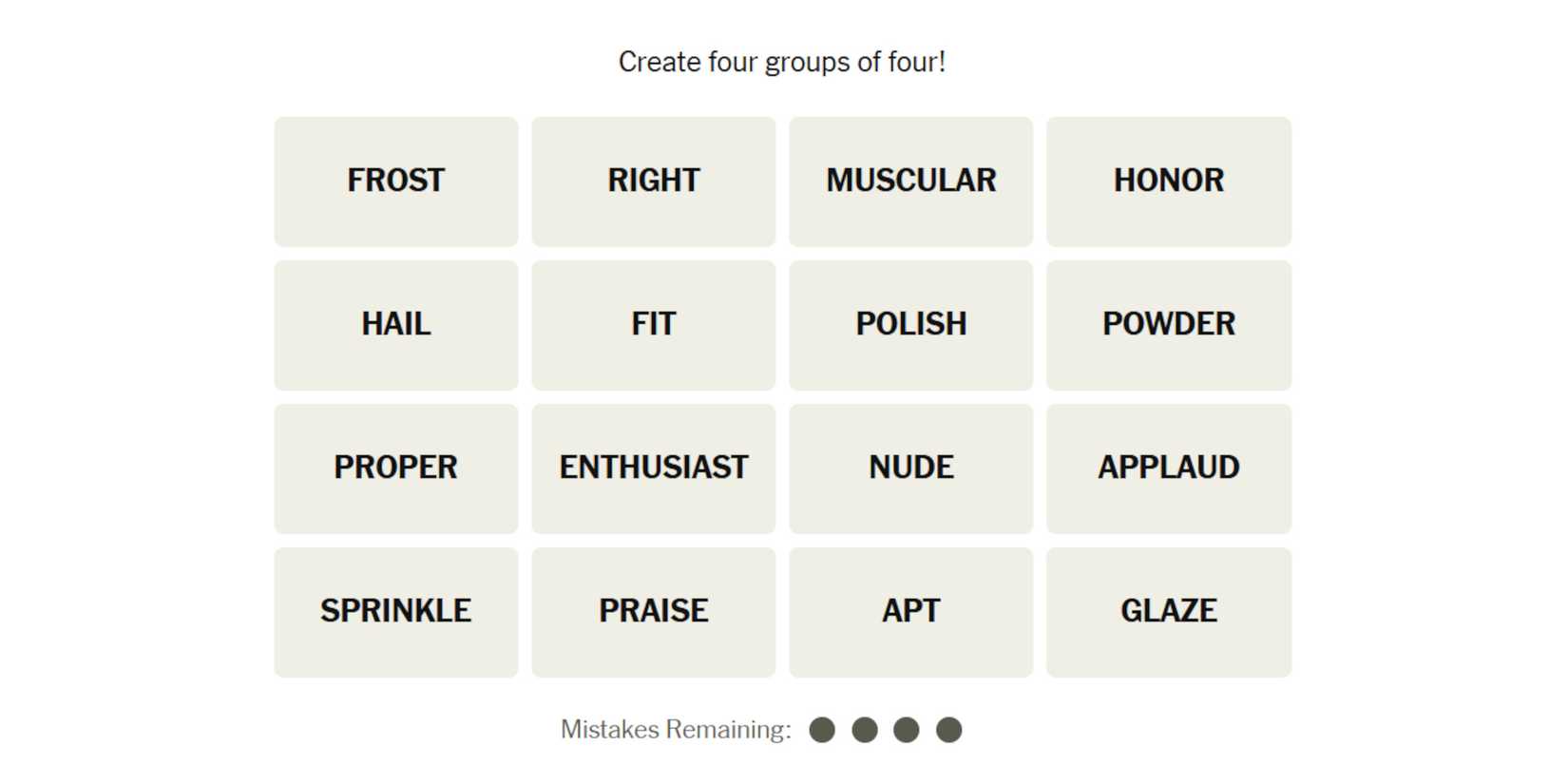Viewport: 1568px width, 784px height.
Task: Select the RIGHT word tile
Action: (654, 182)
